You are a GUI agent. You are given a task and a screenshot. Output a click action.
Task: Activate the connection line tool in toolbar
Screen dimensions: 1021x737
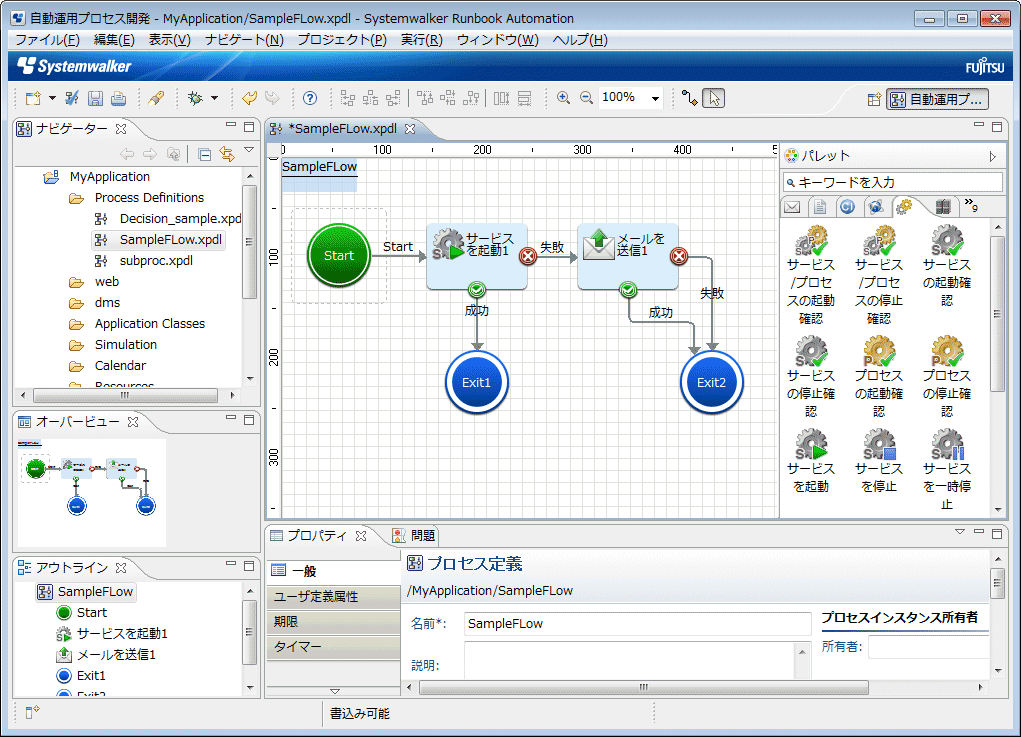690,98
